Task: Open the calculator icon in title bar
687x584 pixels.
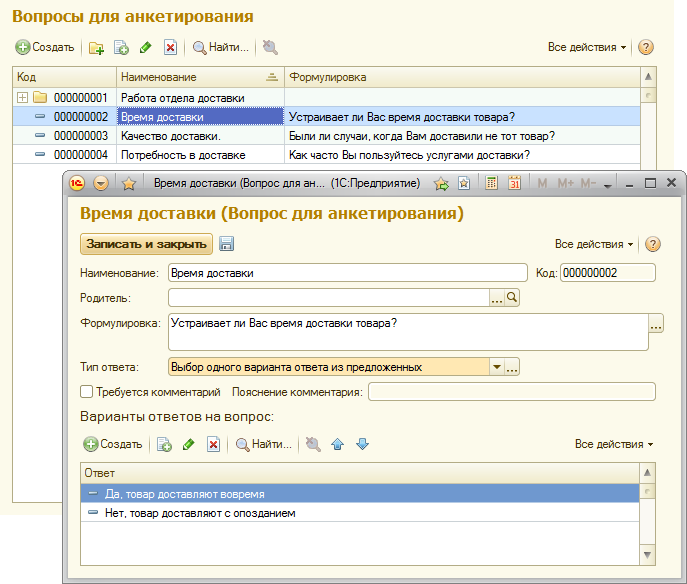Action: click(x=492, y=183)
